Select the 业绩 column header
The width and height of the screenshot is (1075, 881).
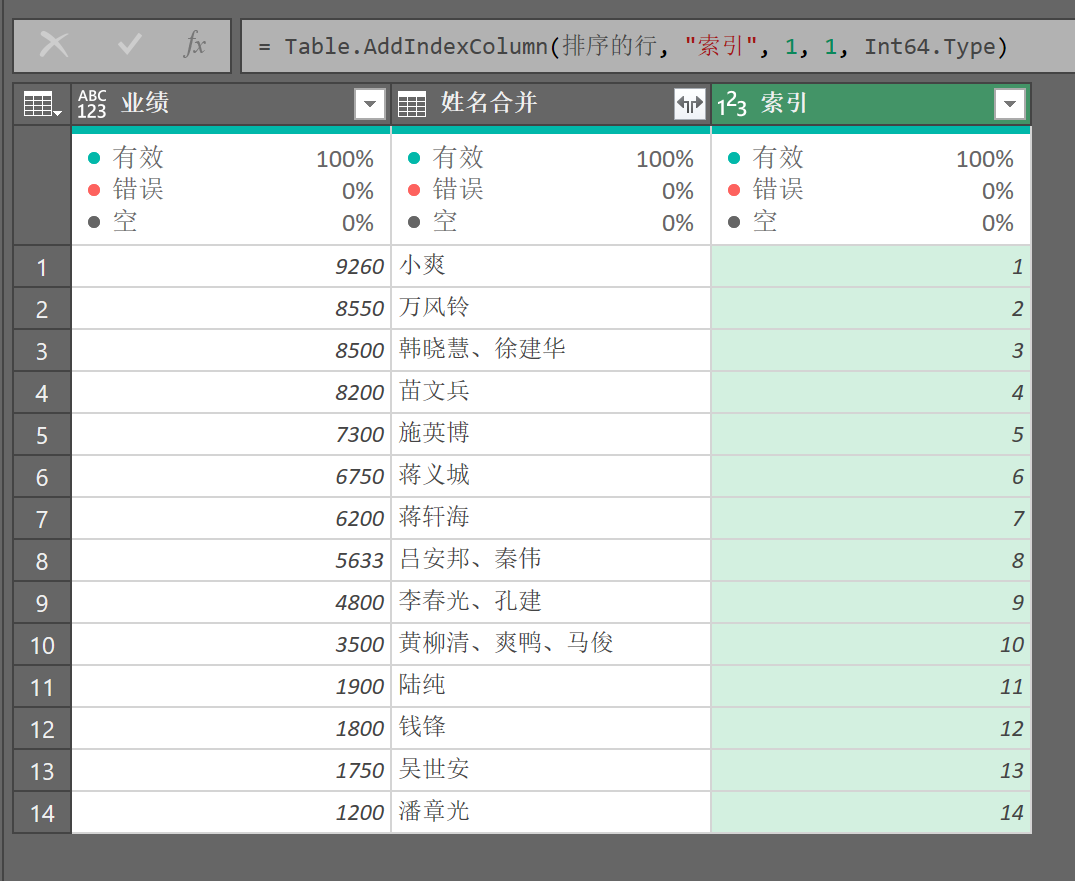[231, 104]
